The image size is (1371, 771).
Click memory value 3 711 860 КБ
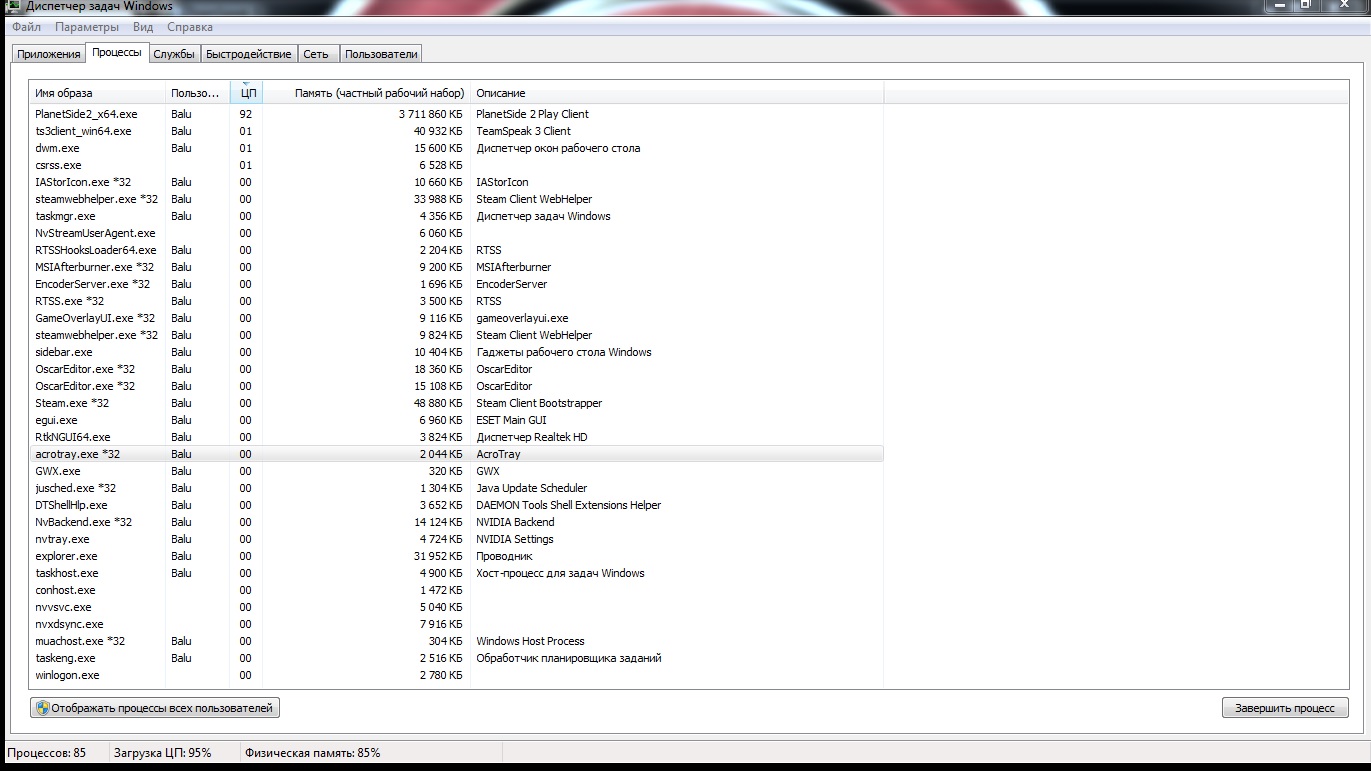430,114
